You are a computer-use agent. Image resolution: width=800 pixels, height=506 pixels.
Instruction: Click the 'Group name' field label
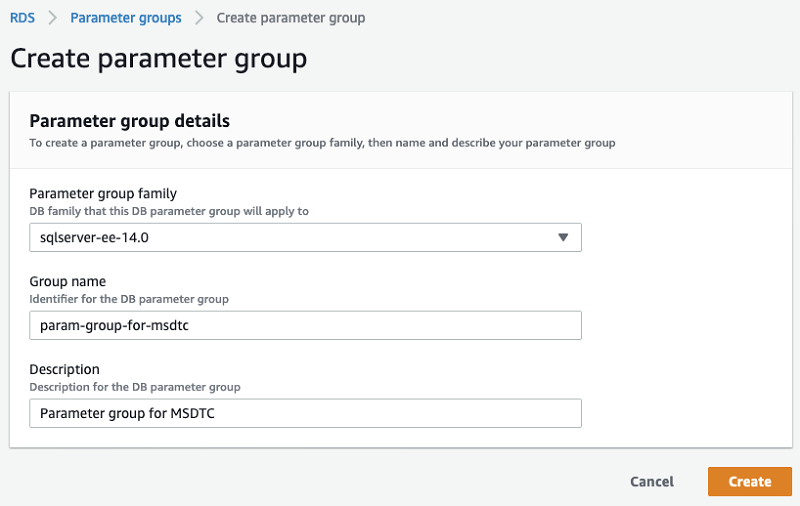(x=68, y=281)
